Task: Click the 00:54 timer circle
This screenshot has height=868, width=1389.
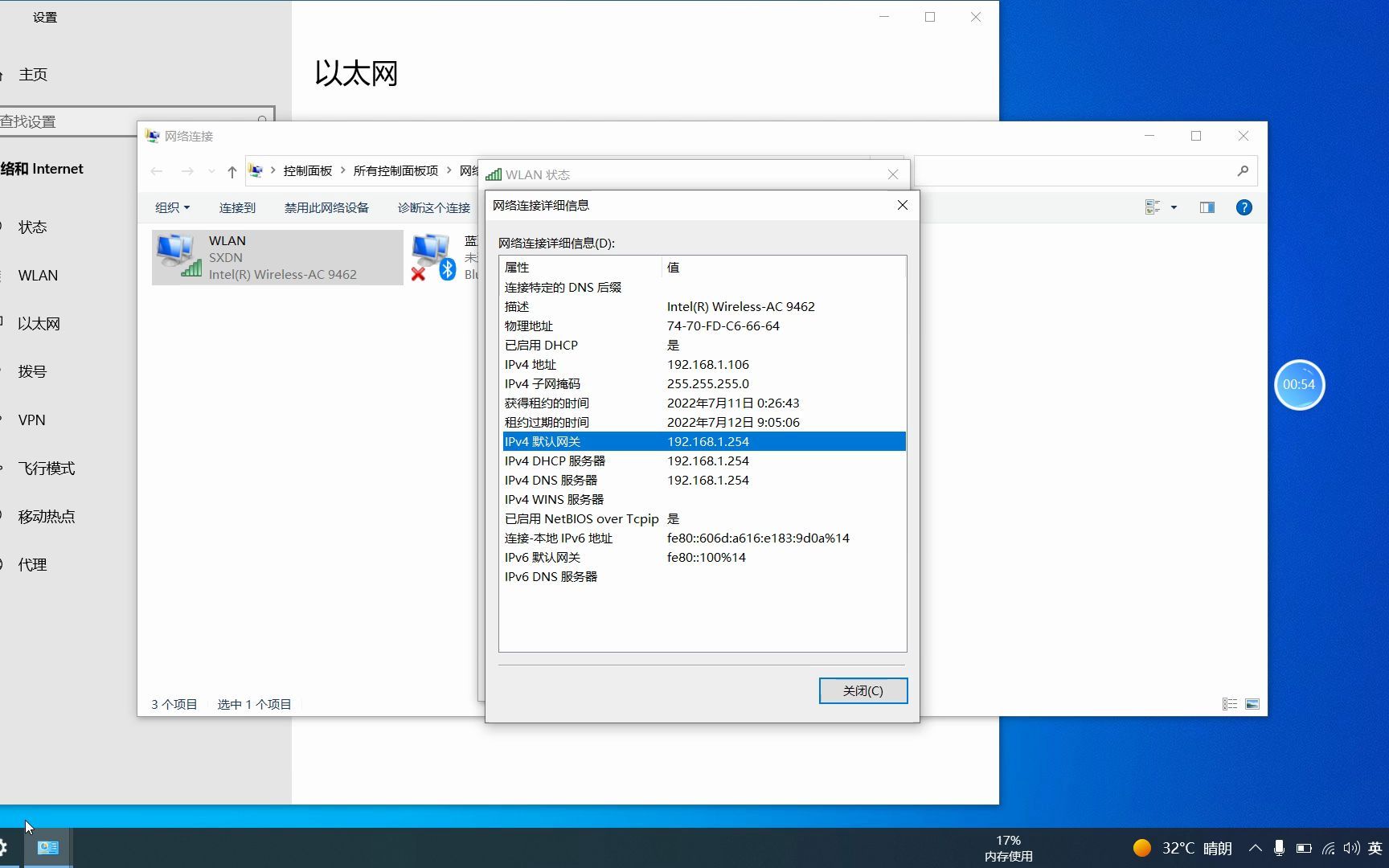Action: point(1299,384)
